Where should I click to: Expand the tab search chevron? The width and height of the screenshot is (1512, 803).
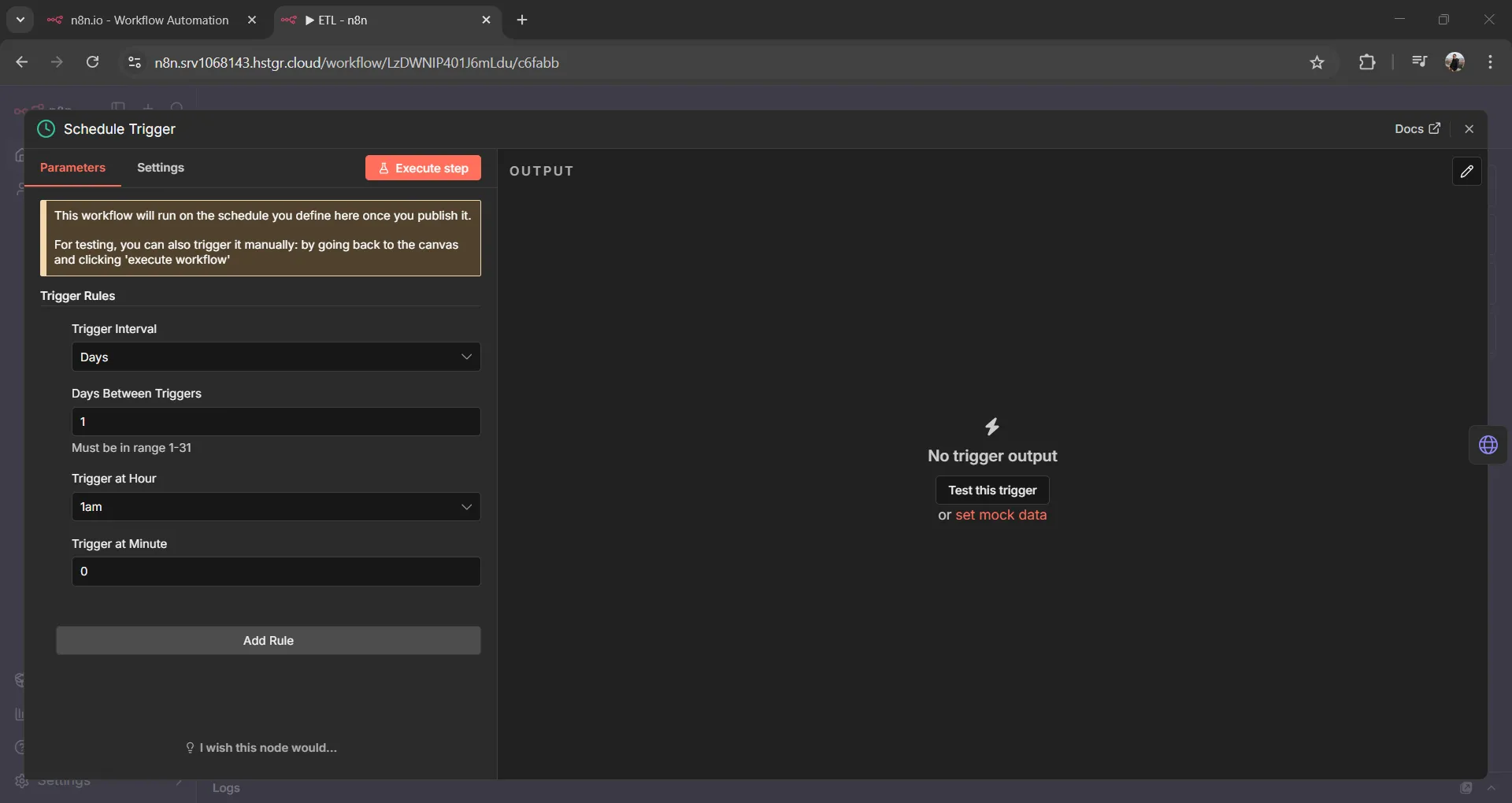[x=20, y=20]
